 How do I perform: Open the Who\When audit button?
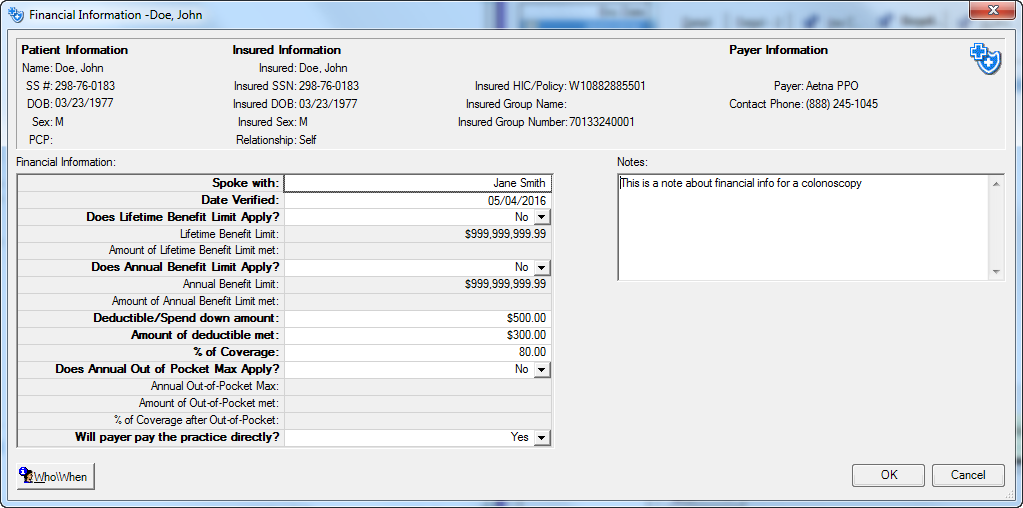tap(56, 477)
